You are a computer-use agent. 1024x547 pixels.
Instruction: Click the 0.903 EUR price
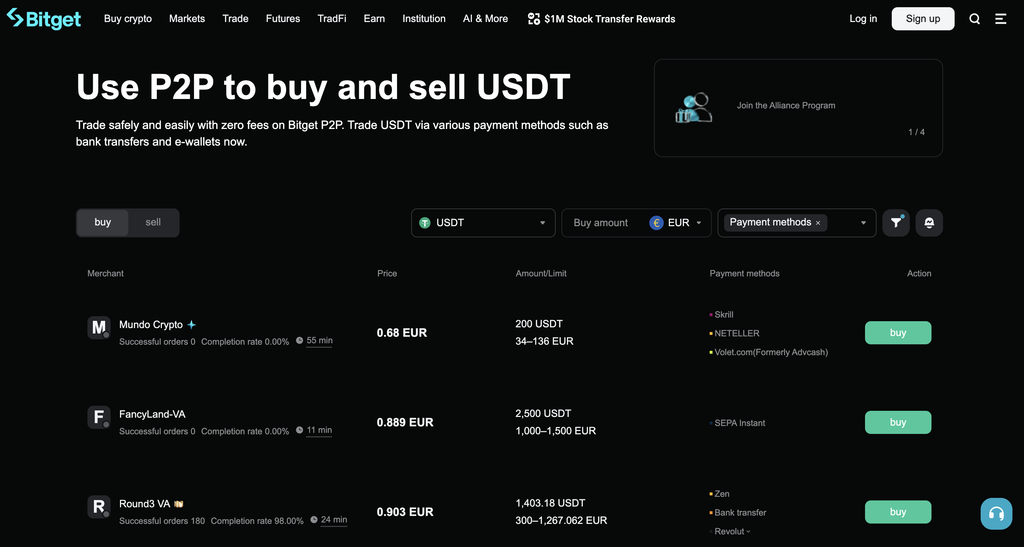tap(405, 512)
